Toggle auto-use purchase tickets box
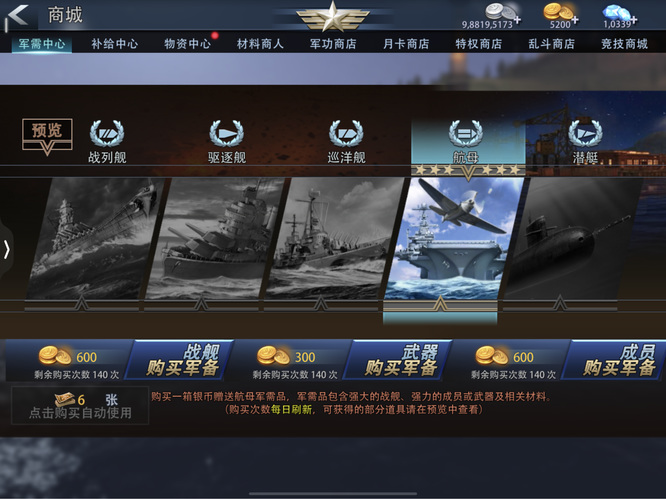Screen dimensions: 666x499 [80, 405]
